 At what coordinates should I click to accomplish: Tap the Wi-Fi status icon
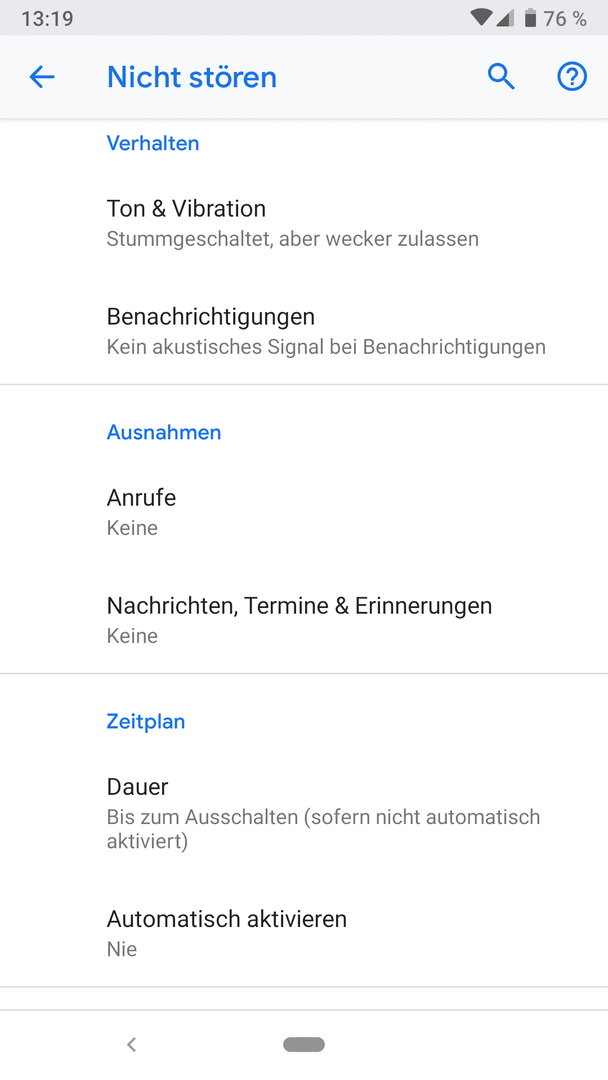click(x=481, y=17)
